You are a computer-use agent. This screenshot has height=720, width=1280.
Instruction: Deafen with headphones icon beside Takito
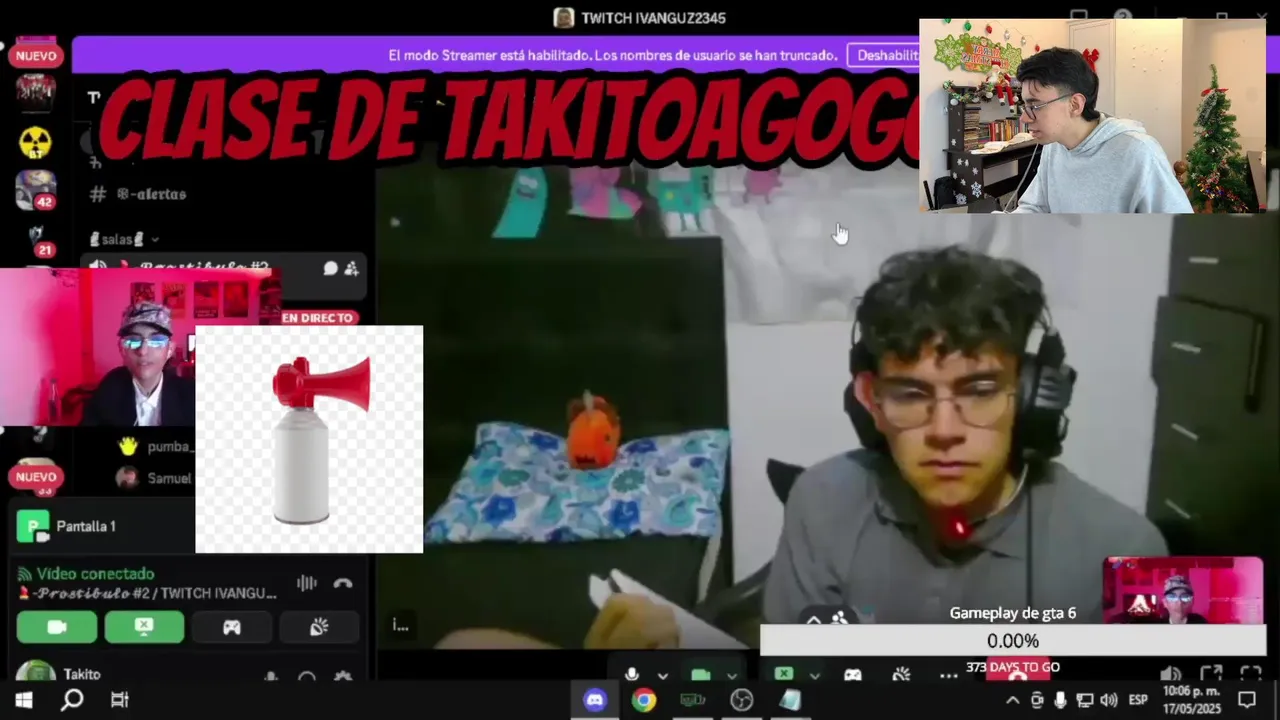coord(307,677)
